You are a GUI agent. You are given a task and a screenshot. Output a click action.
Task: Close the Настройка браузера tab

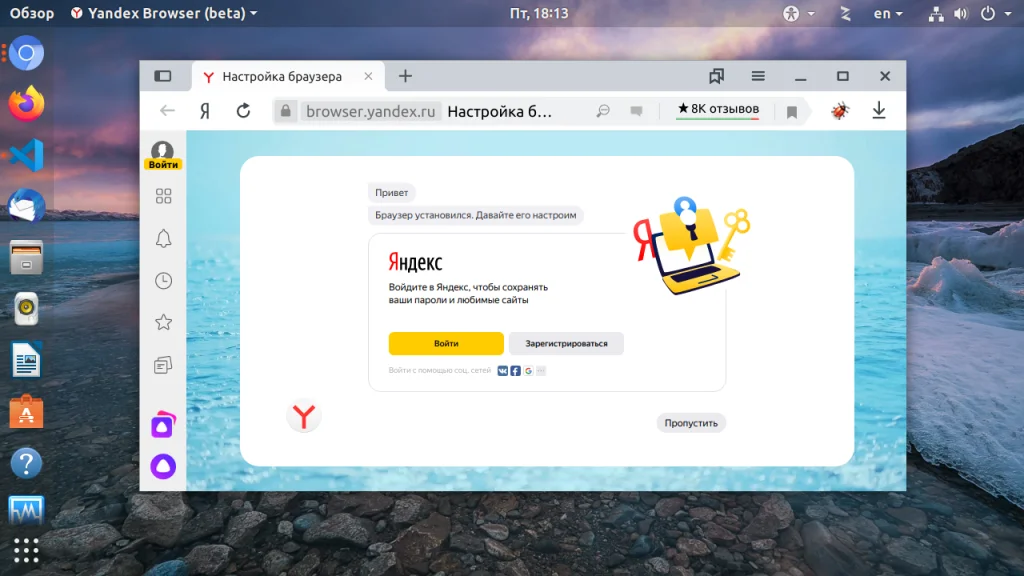coord(368,76)
